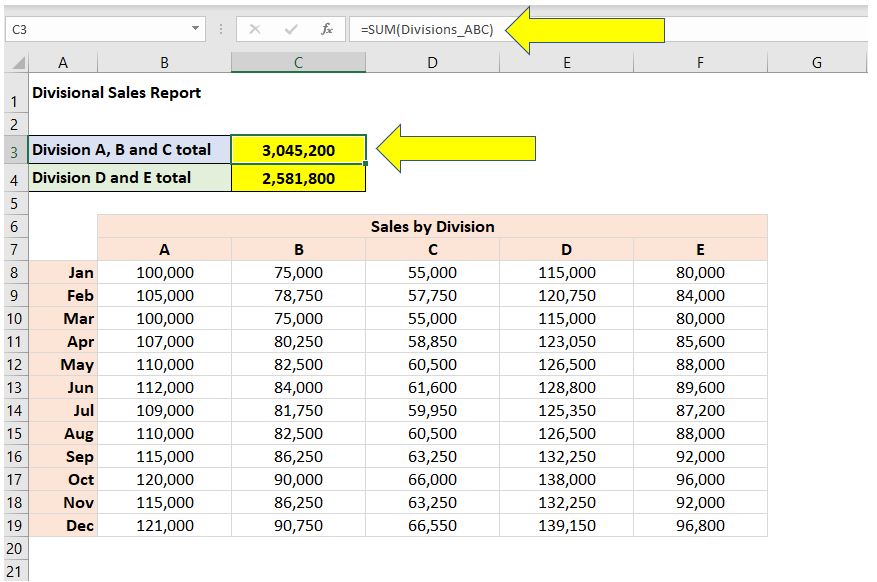Select the Dec sales value 96,800 for Division E
Screen dimensions: 877x582
699,525
